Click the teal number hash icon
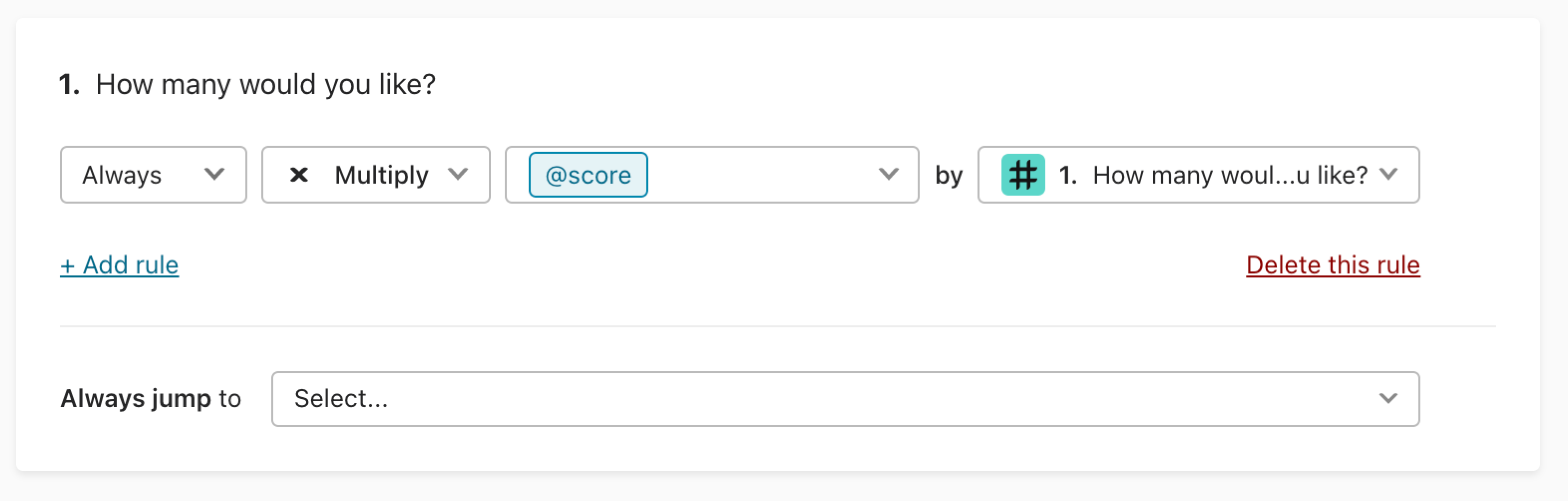Screen dimensions: 1568x501 (1022, 175)
